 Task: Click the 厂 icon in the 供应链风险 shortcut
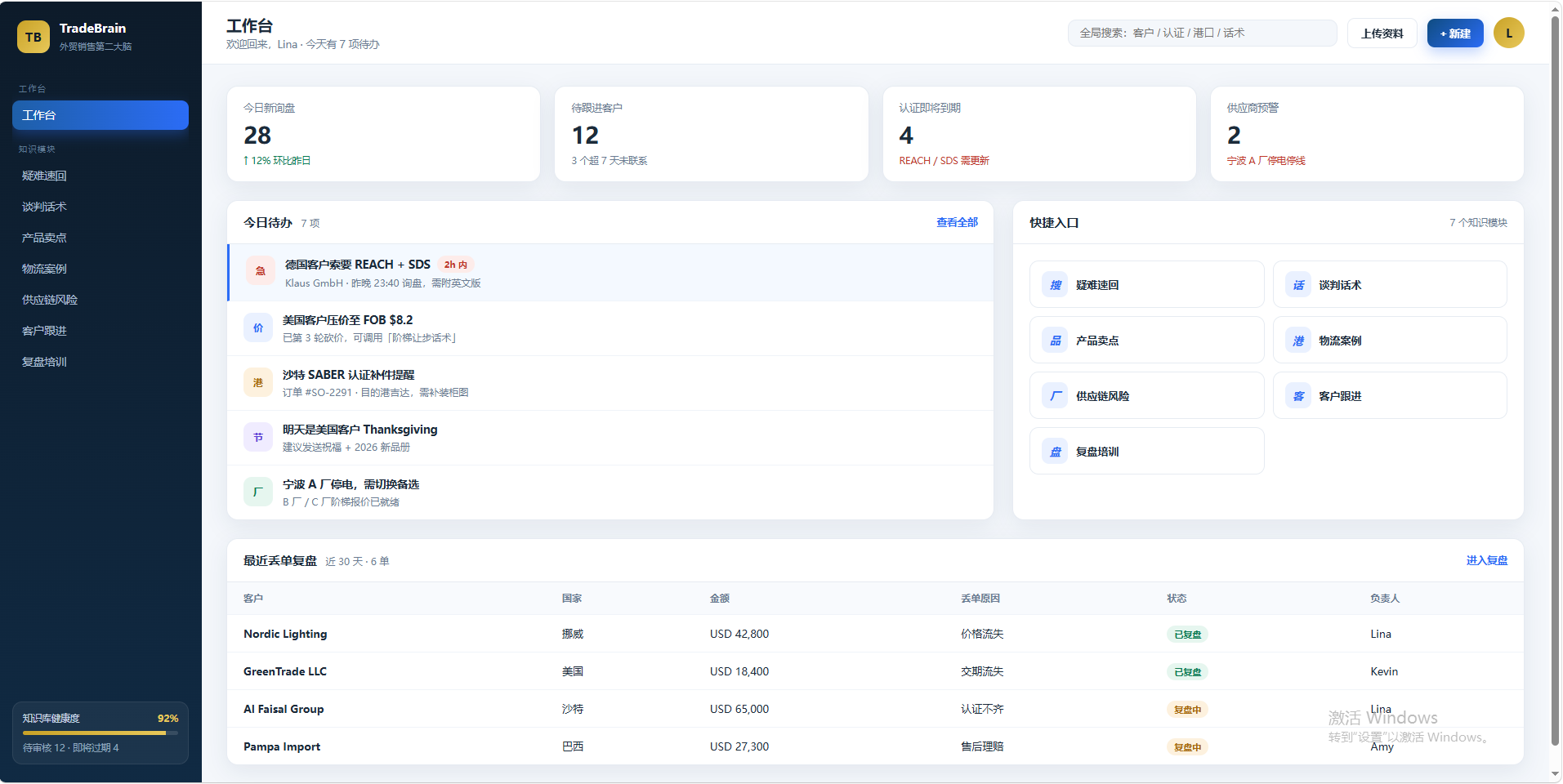tap(1055, 396)
